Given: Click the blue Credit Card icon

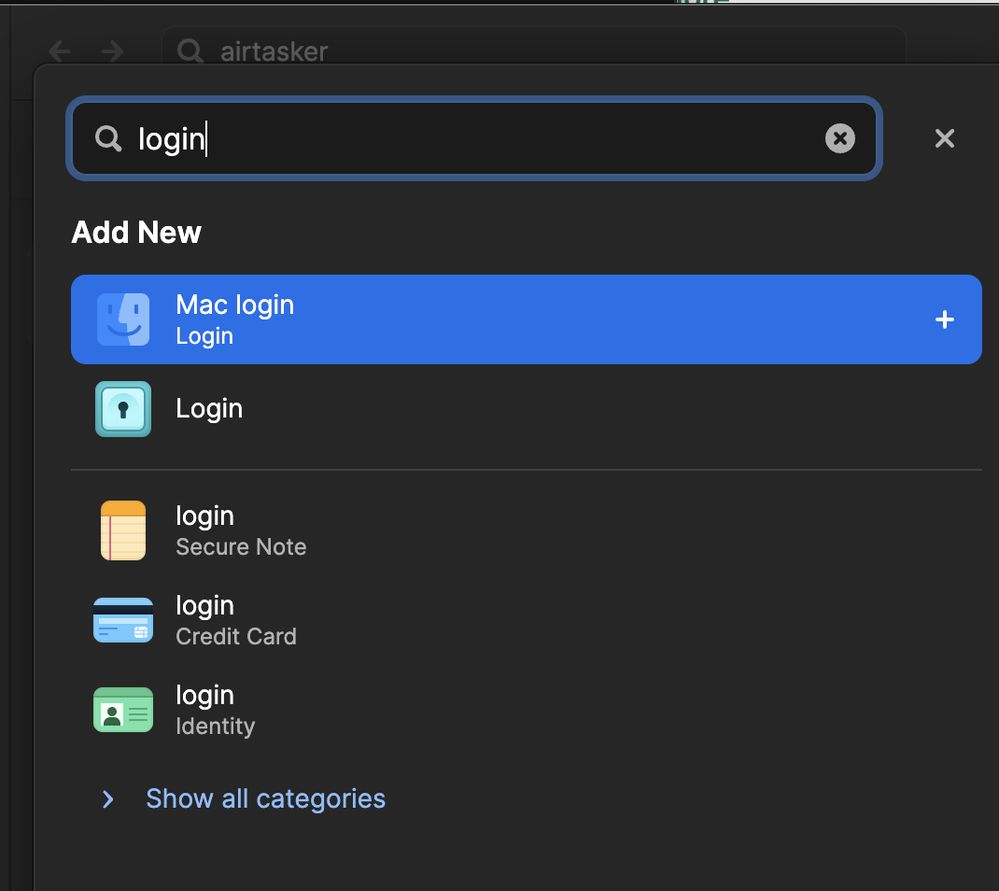Looking at the screenshot, I should [123, 620].
